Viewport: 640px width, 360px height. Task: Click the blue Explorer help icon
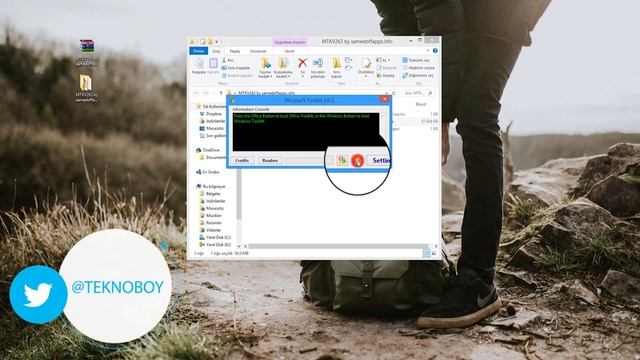pos(435,51)
